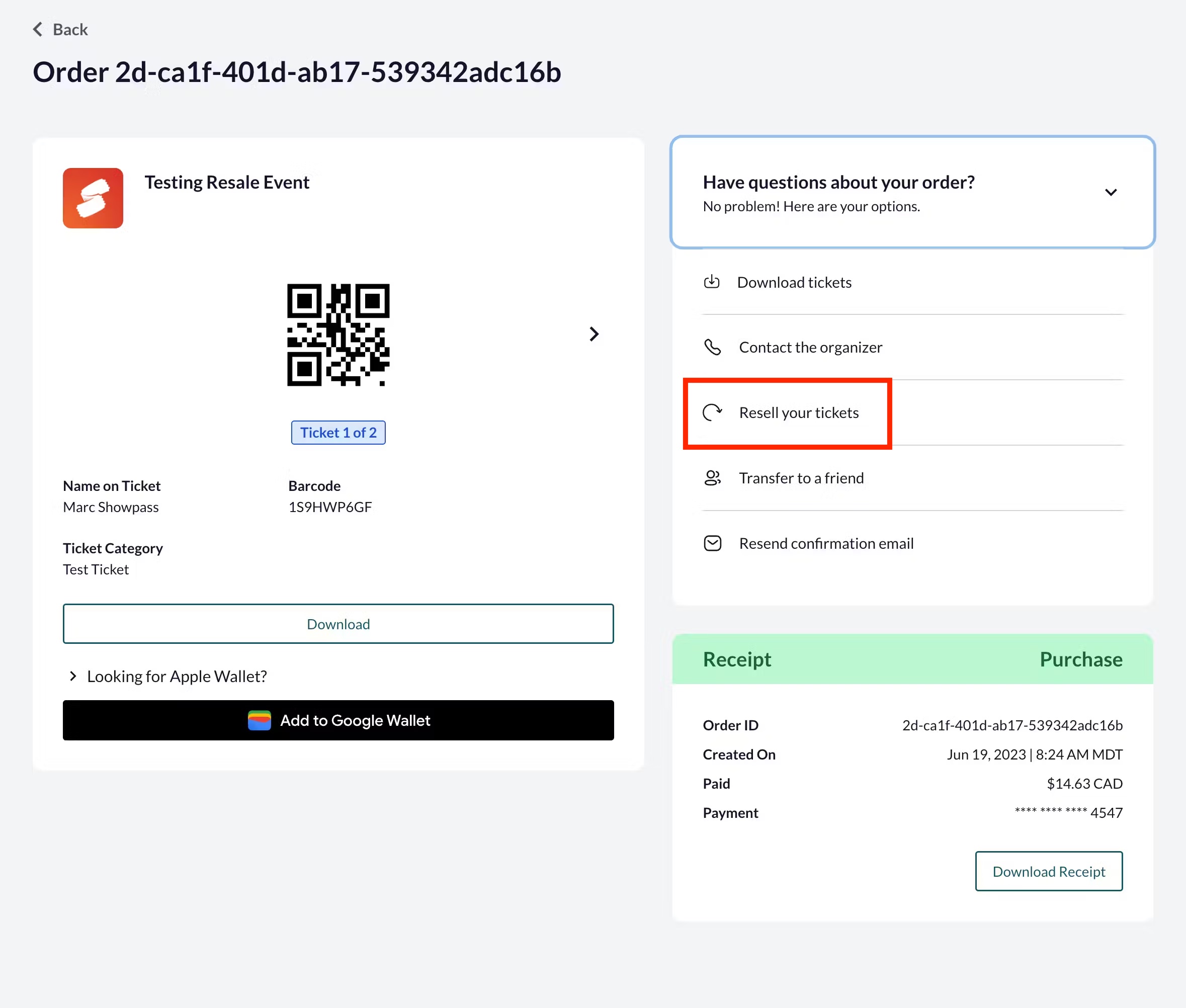Select the Download tickets option
Screen dimensions: 1186x1008
(795, 282)
